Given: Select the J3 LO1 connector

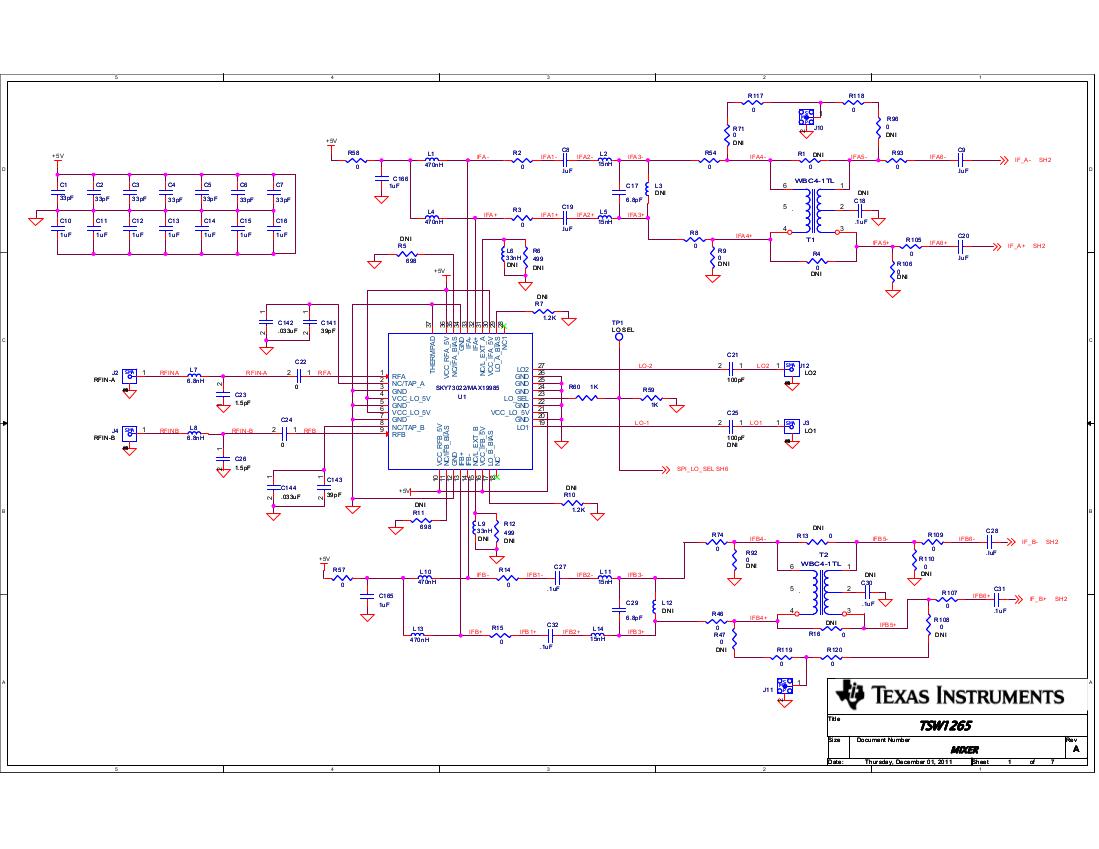Looking at the screenshot, I should pyautogui.click(x=791, y=424).
